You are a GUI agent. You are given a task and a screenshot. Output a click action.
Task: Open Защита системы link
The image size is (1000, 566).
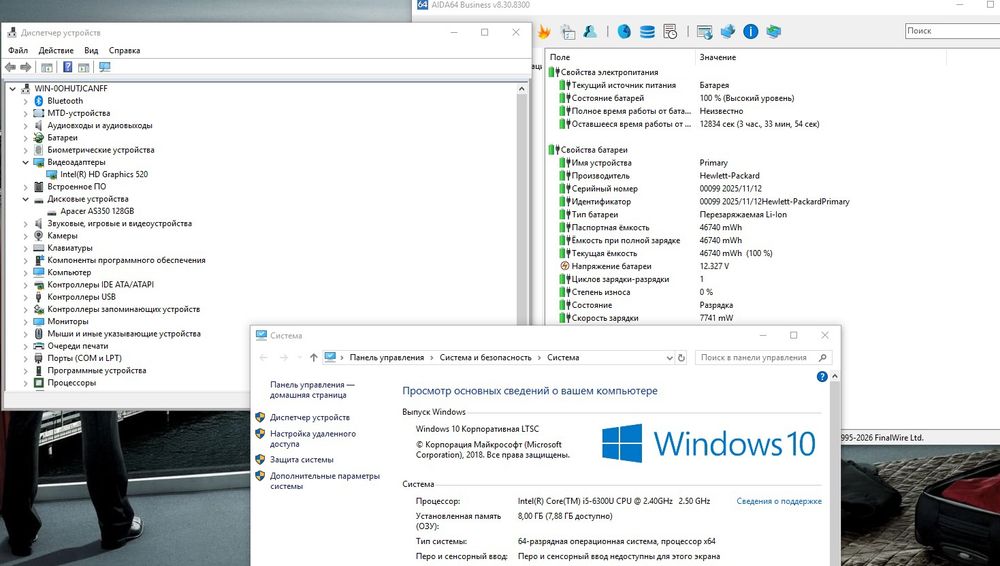coord(302,459)
